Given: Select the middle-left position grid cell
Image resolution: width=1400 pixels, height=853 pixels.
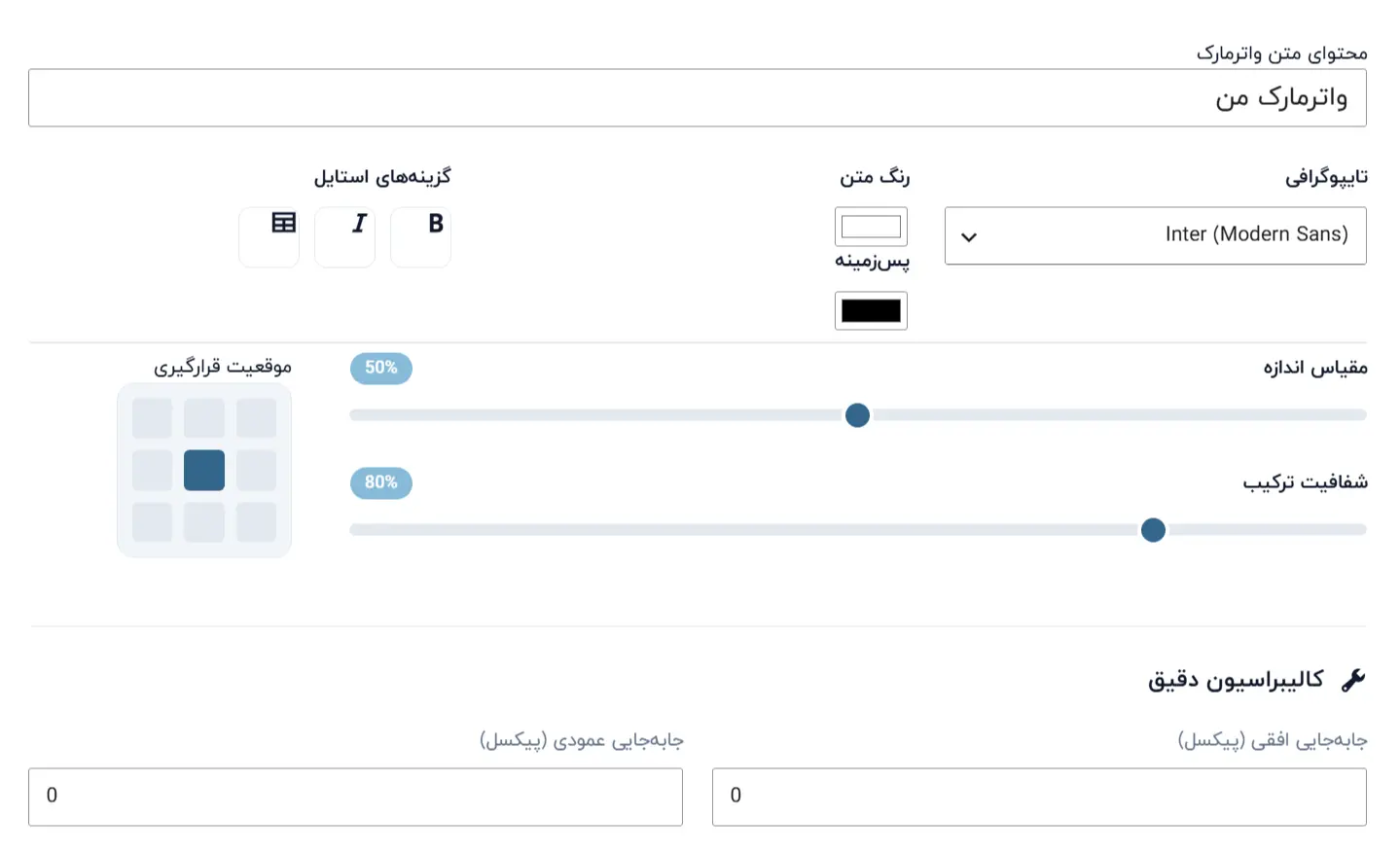Looking at the screenshot, I should [152, 470].
